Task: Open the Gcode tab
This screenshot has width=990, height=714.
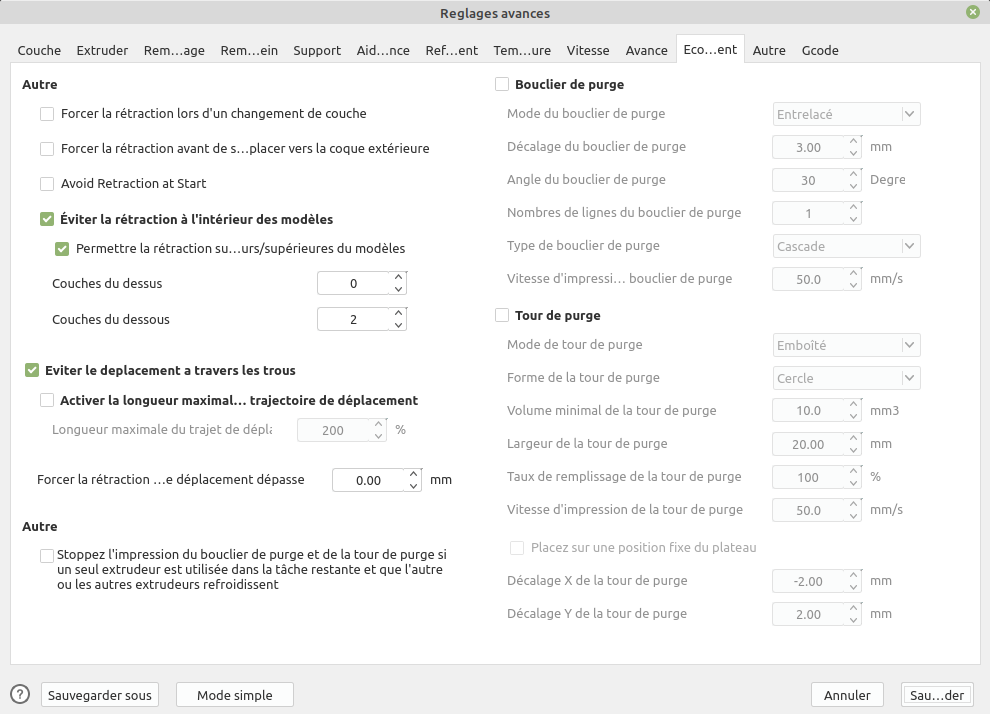Action: (820, 51)
